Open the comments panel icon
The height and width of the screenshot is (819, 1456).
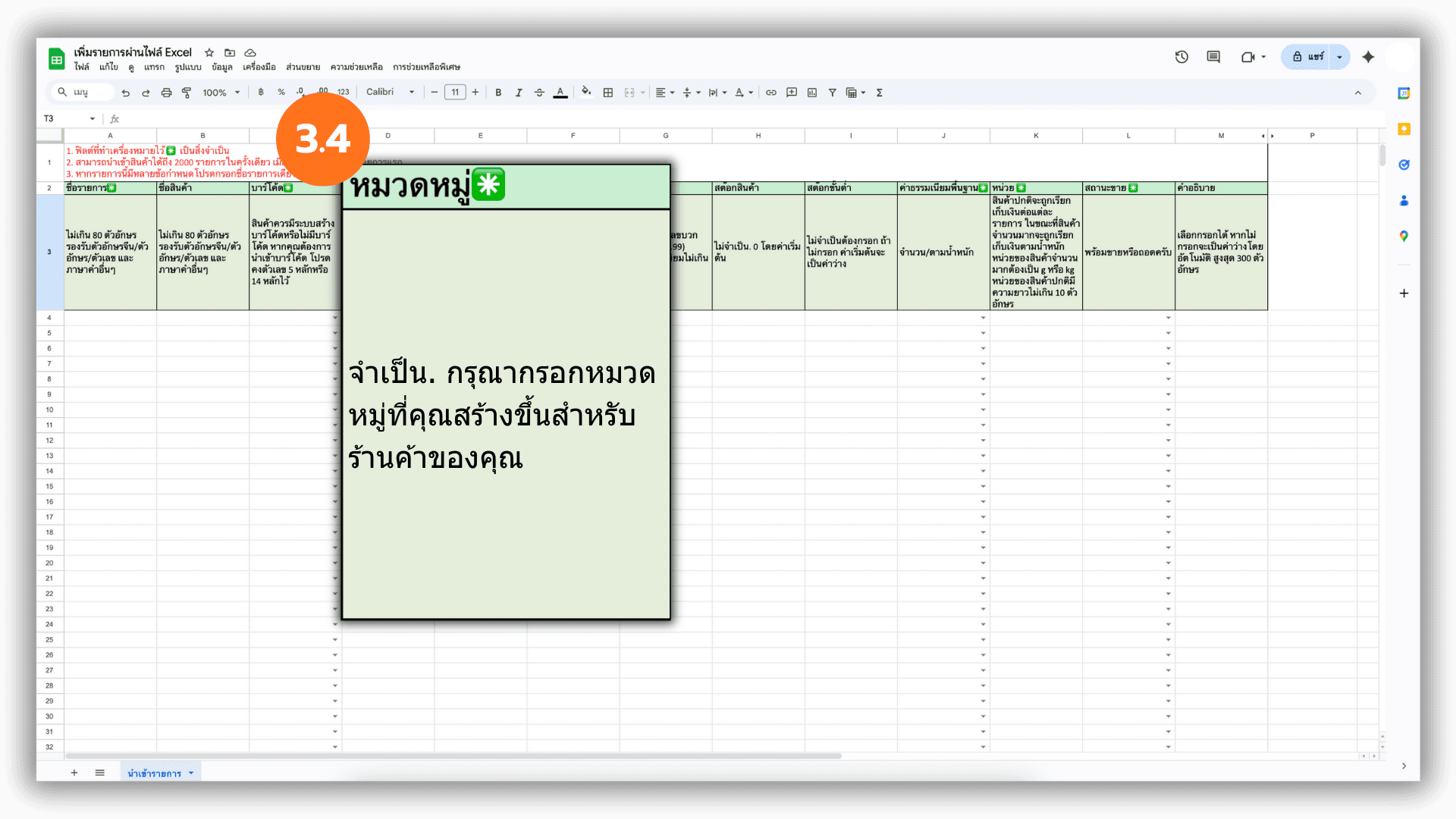click(1213, 57)
